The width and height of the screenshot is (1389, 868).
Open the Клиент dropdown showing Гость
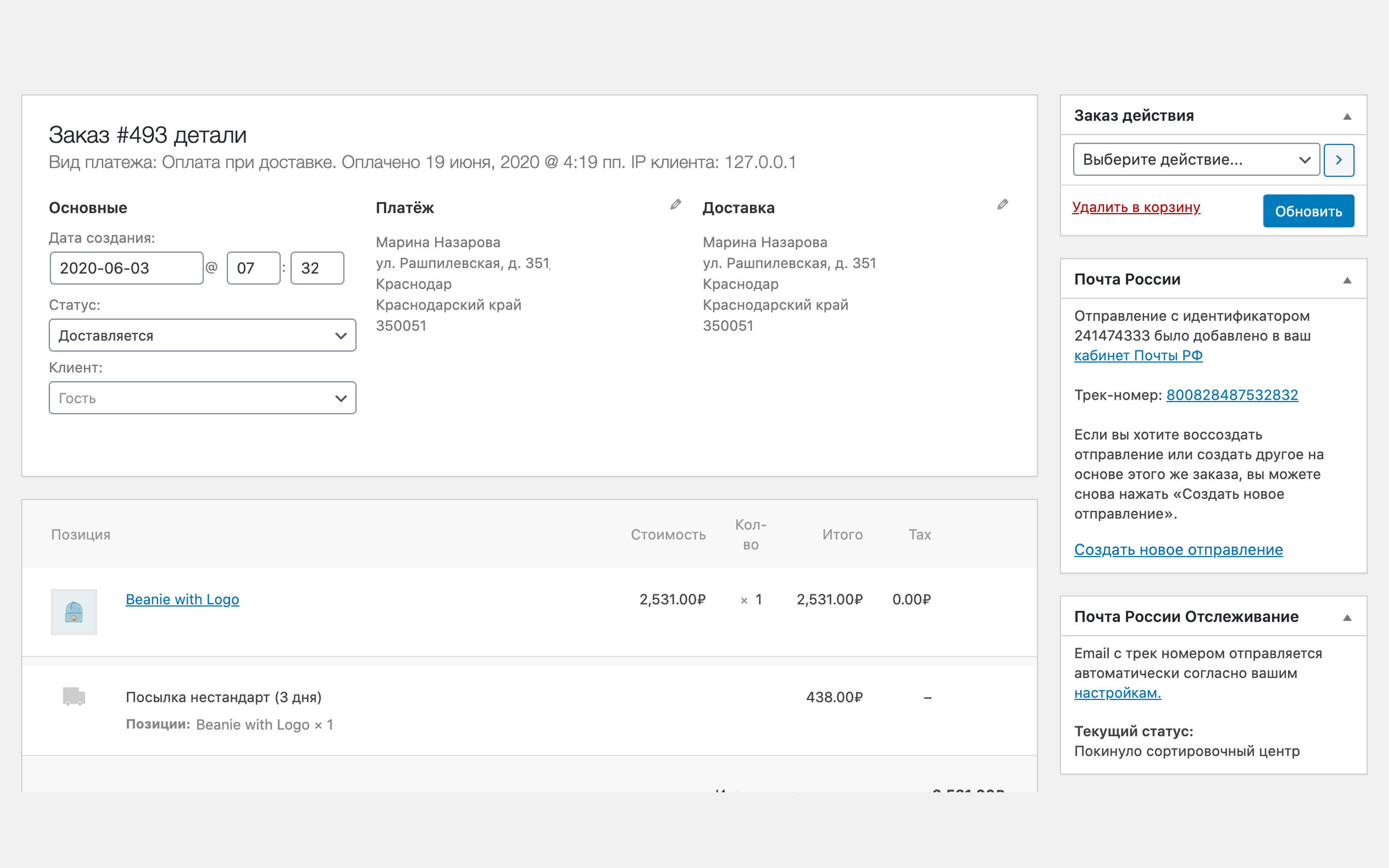202,398
